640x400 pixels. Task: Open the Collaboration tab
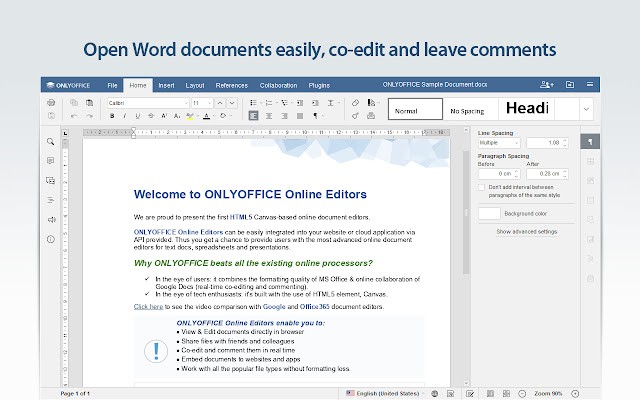point(278,85)
